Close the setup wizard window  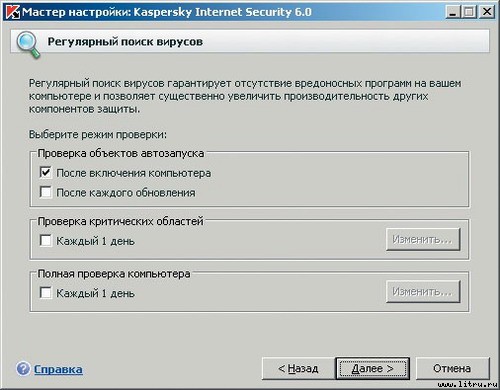coord(487,12)
